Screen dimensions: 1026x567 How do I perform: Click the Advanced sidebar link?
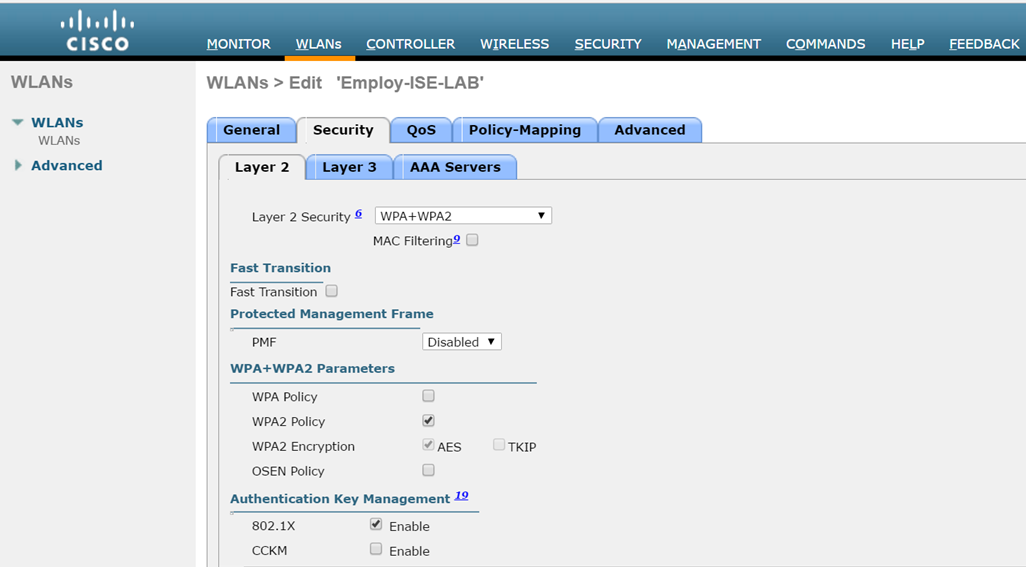pyautogui.click(x=67, y=165)
